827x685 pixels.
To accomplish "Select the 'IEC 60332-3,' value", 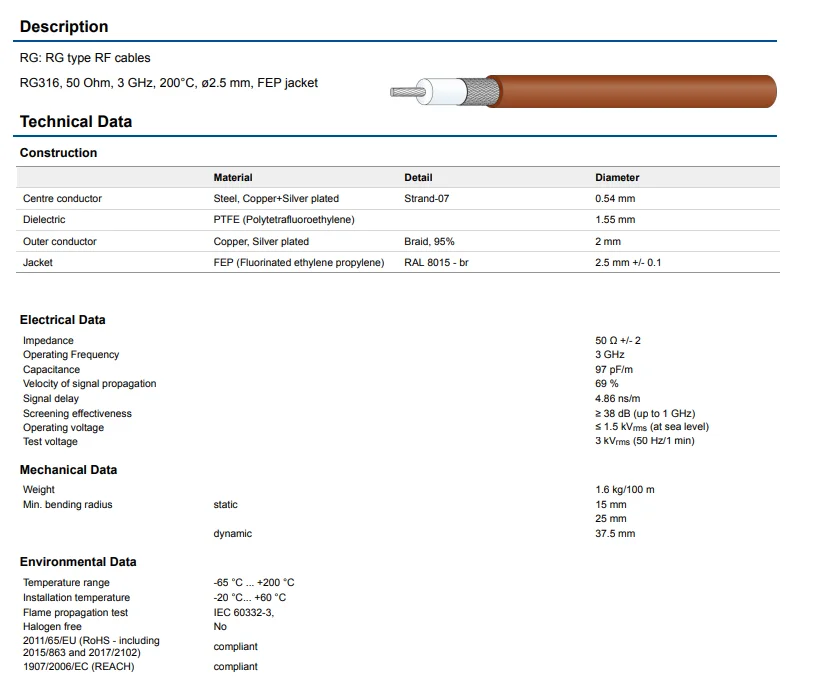I will point(244,612).
